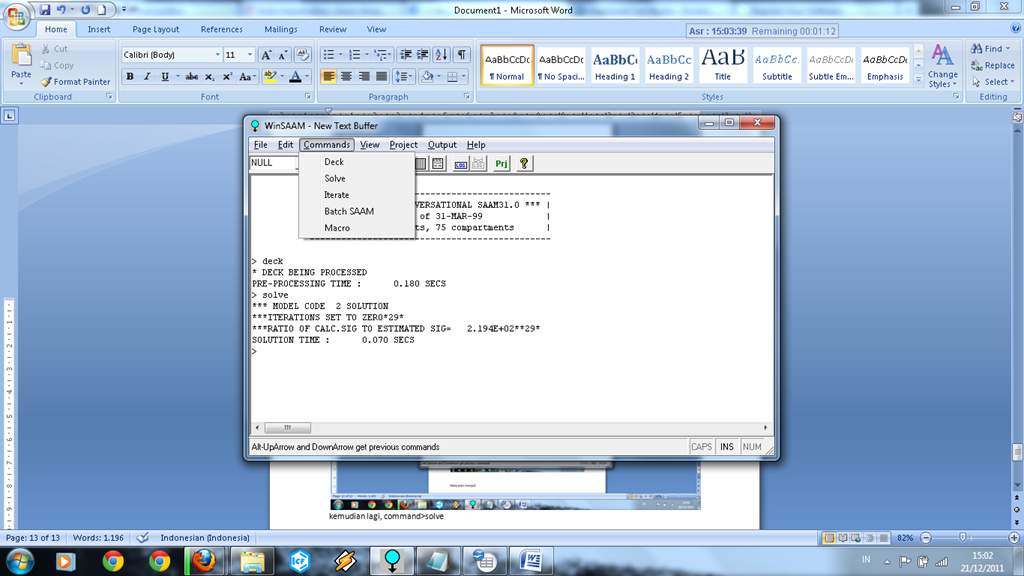Click the blue LOG icon in WinSAAM toolbar
The image size is (1024, 576).
tap(460, 163)
